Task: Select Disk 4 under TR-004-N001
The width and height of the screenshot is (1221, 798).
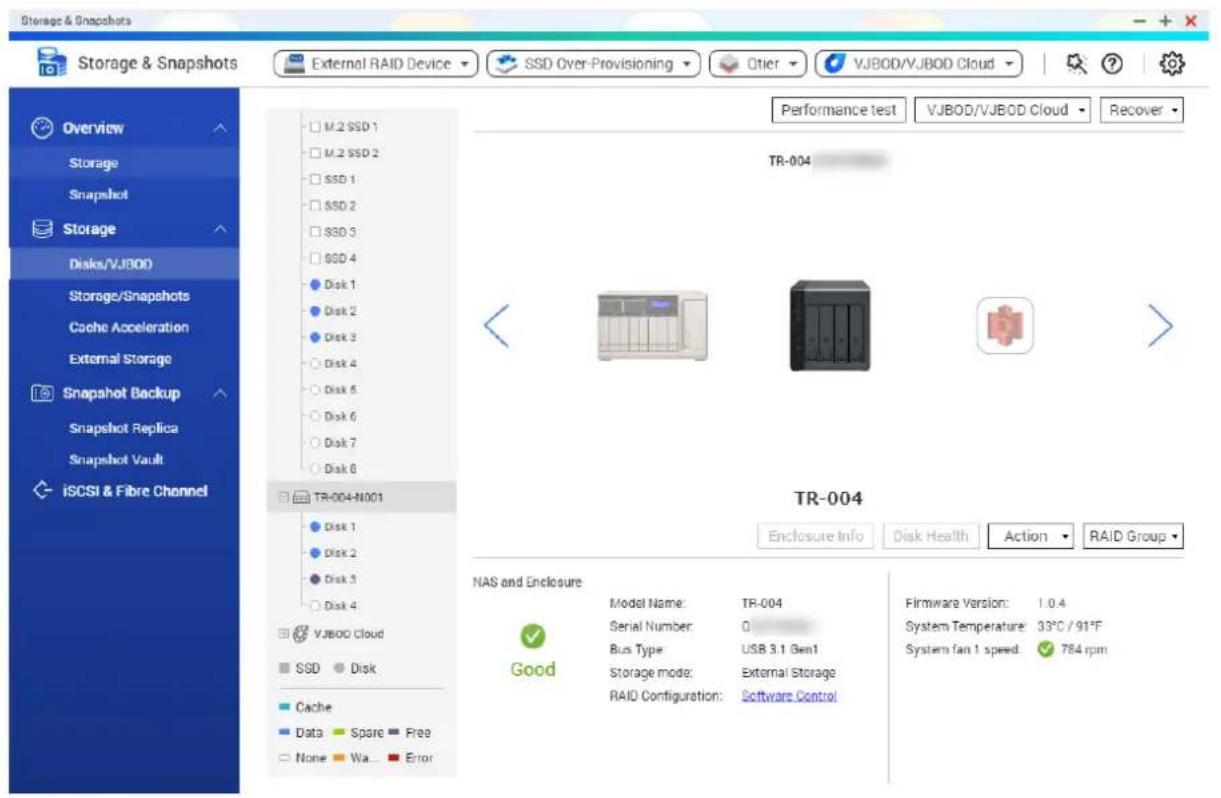Action: (x=333, y=605)
